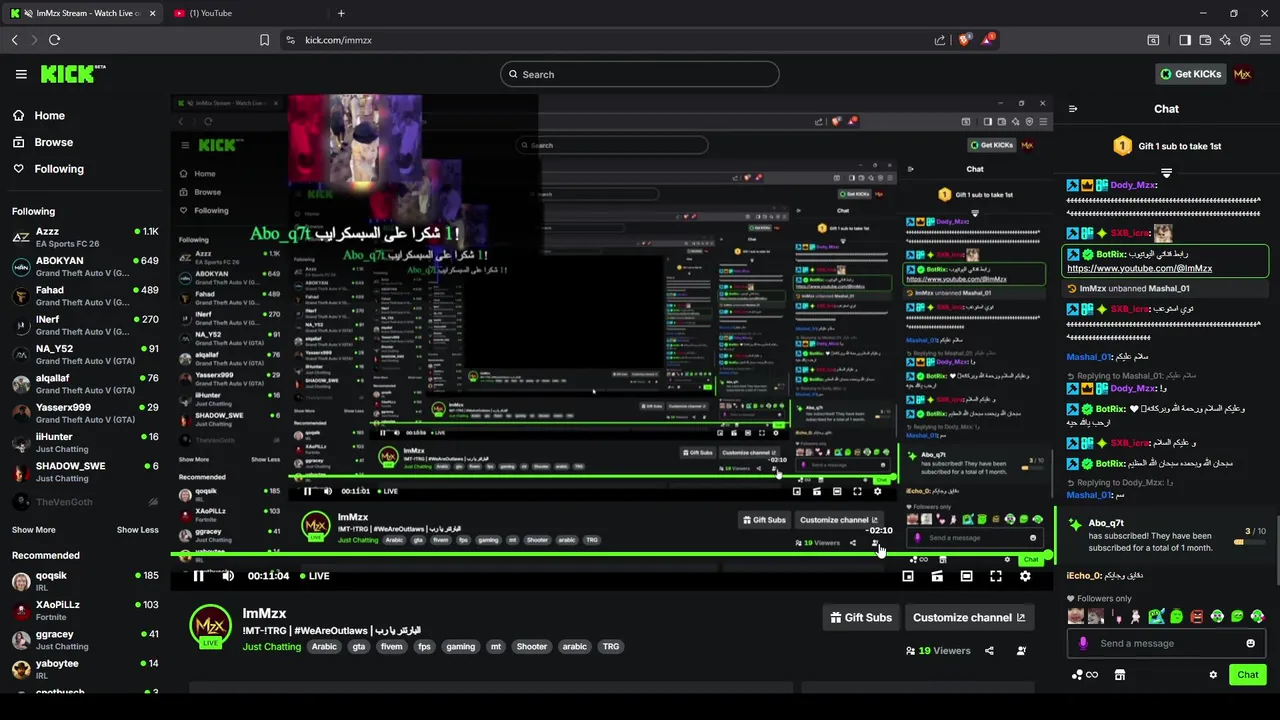Open ABOKYAN channel in Following list

[85, 266]
